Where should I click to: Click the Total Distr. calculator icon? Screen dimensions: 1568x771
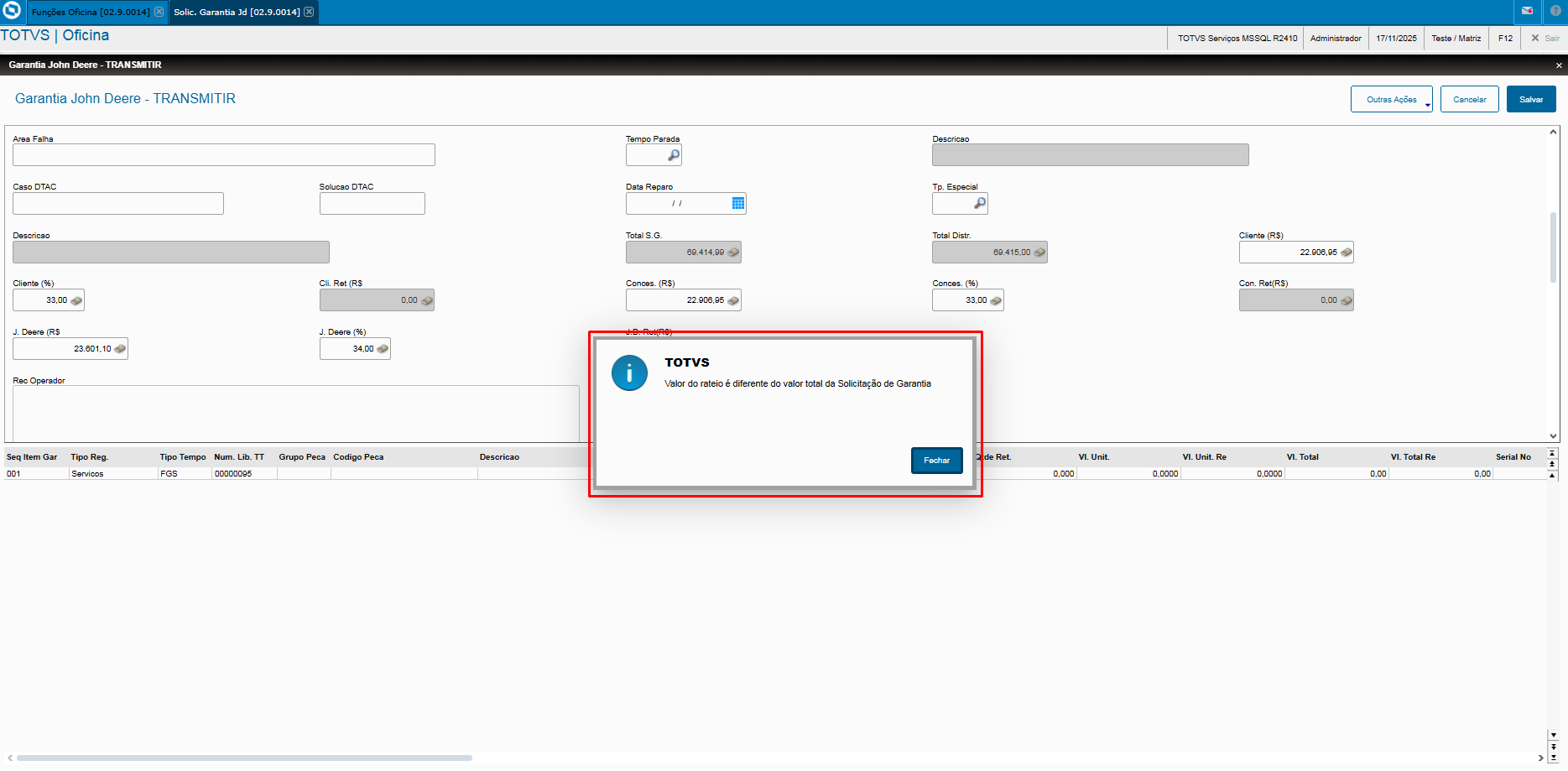1039,253
